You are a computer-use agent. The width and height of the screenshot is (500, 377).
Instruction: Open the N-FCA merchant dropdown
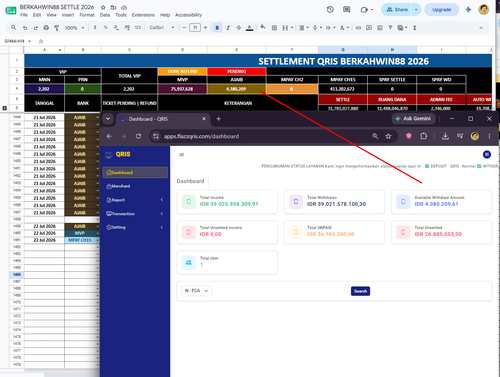[196, 291]
